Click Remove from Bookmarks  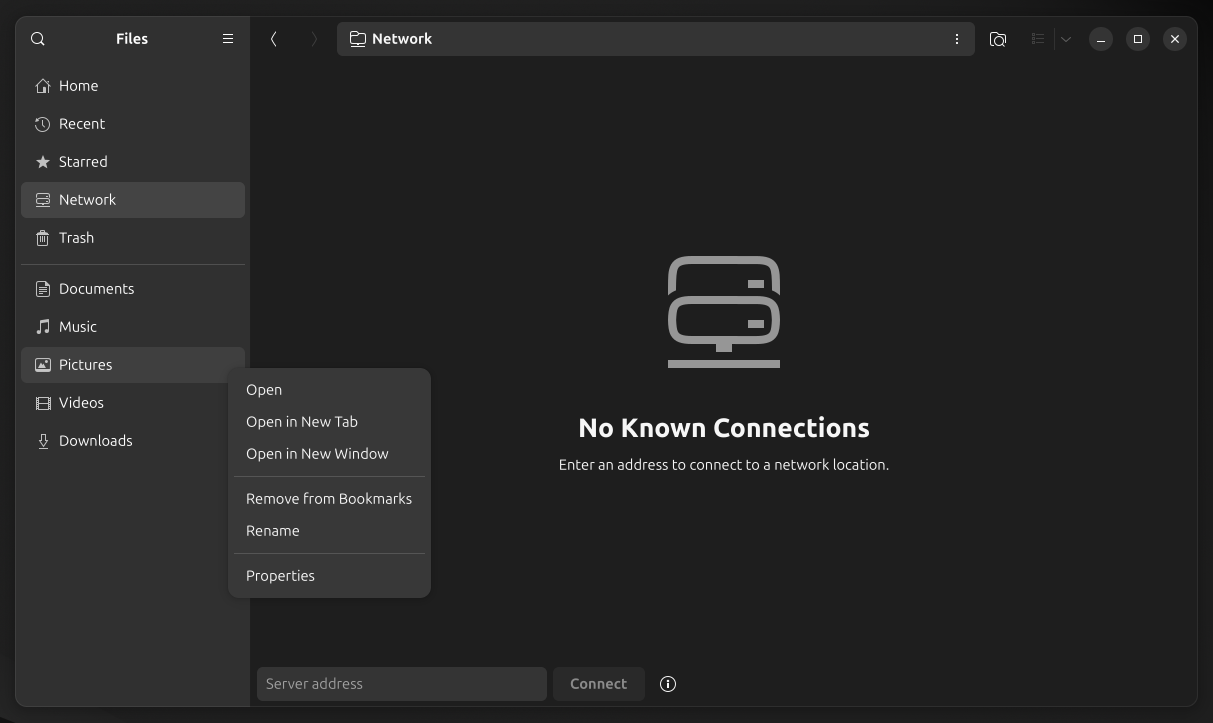pos(329,499)
